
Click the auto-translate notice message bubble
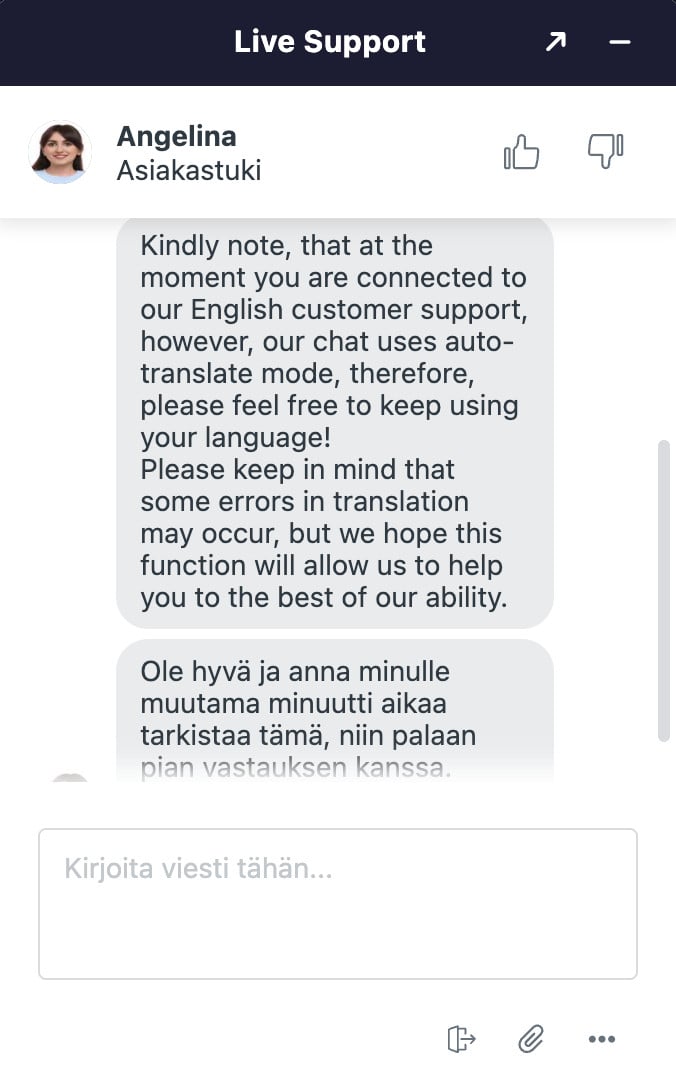pyautogui.click(x=335, y=422)
